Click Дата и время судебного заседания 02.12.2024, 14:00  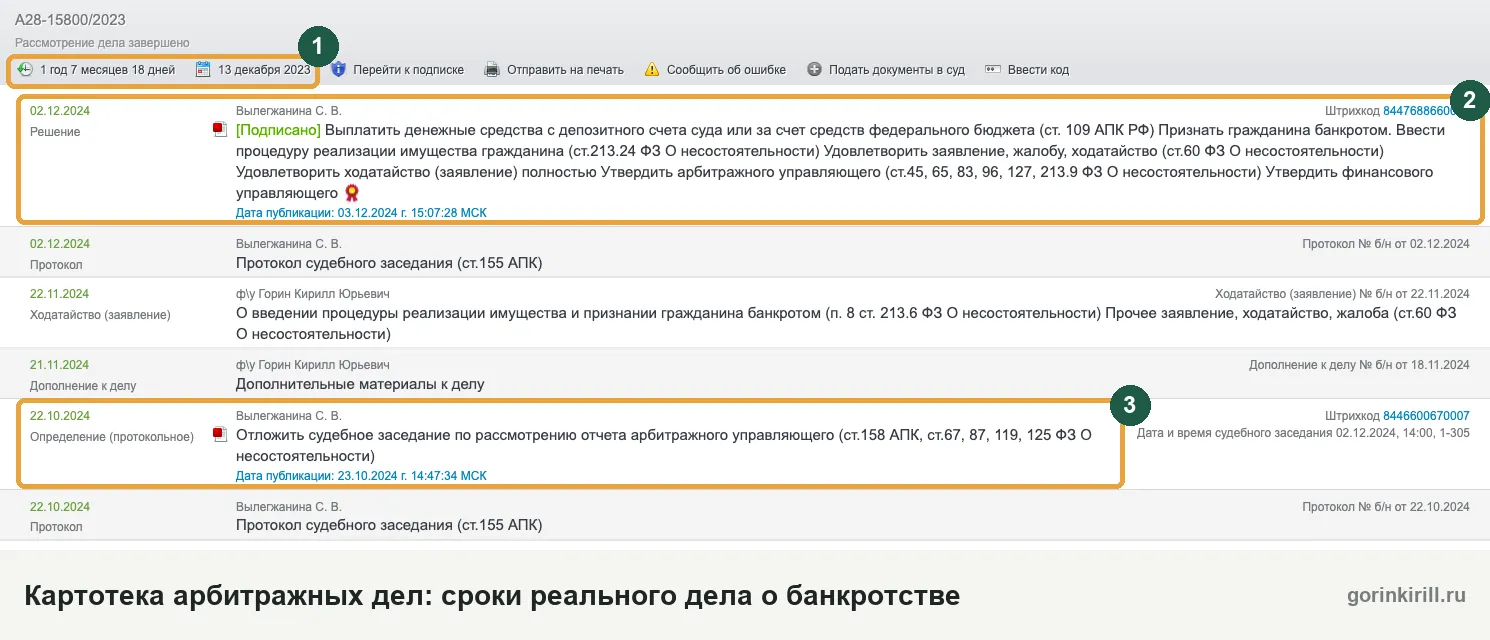pyautogui.click(x=1303, y=434)
